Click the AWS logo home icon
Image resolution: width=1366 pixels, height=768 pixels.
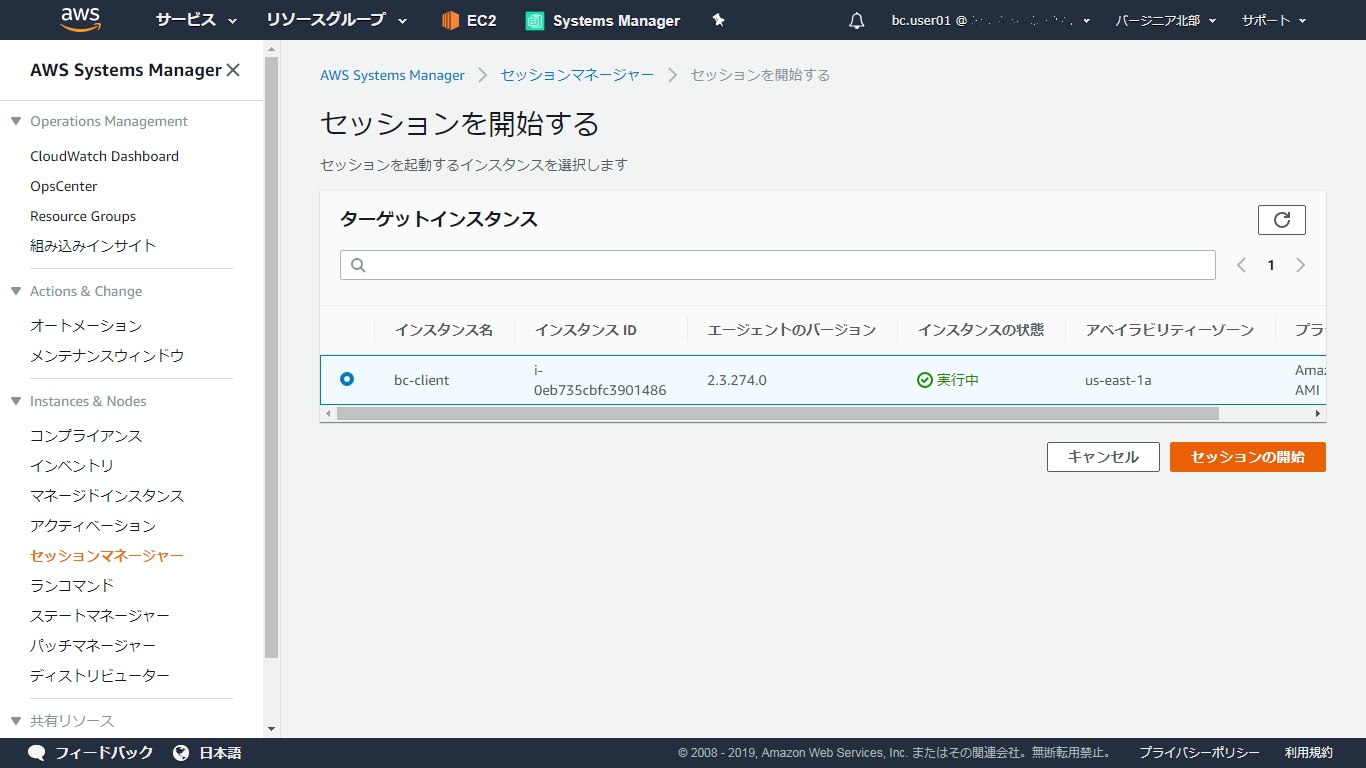(x=81, y=19)
